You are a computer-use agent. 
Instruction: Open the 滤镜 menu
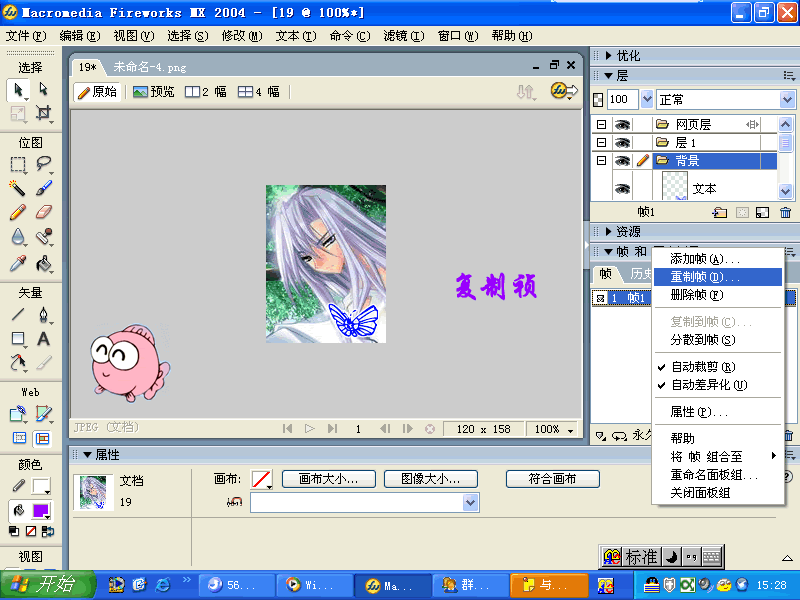pyautogui.click(x=404, y=36)
